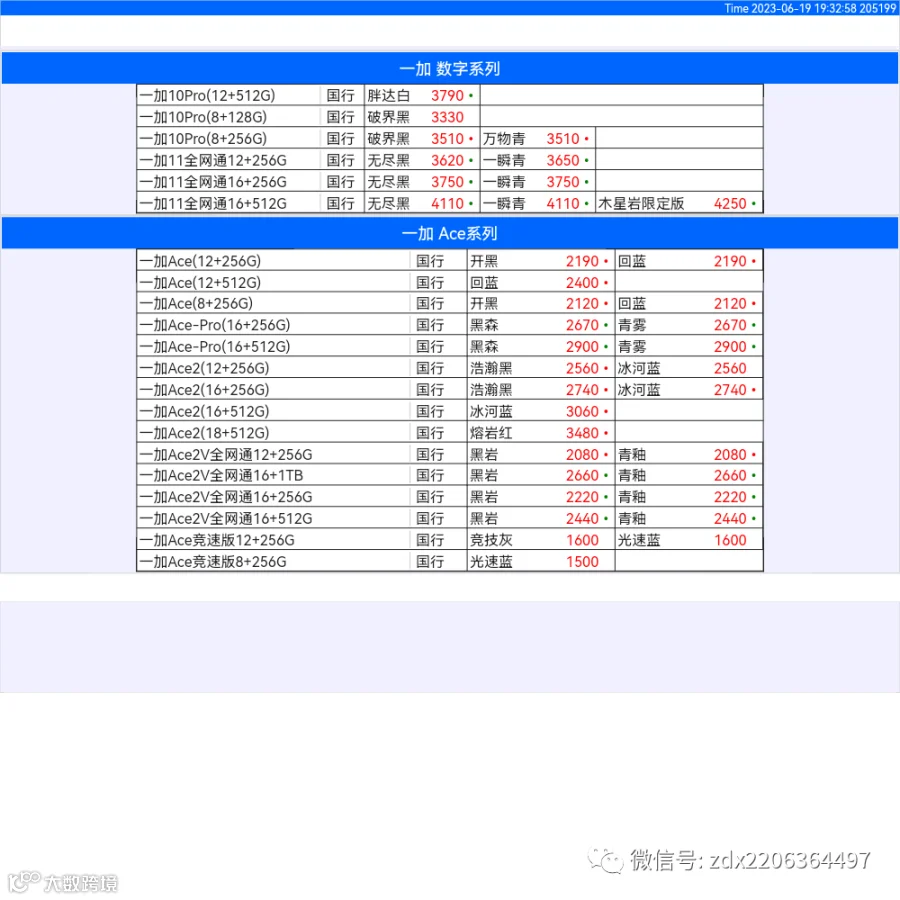Select the 一加Ace2V全网通16+256G model cell
Viewport: 900px width, 900px height.
pyautogui.click(x=273, y=497)
